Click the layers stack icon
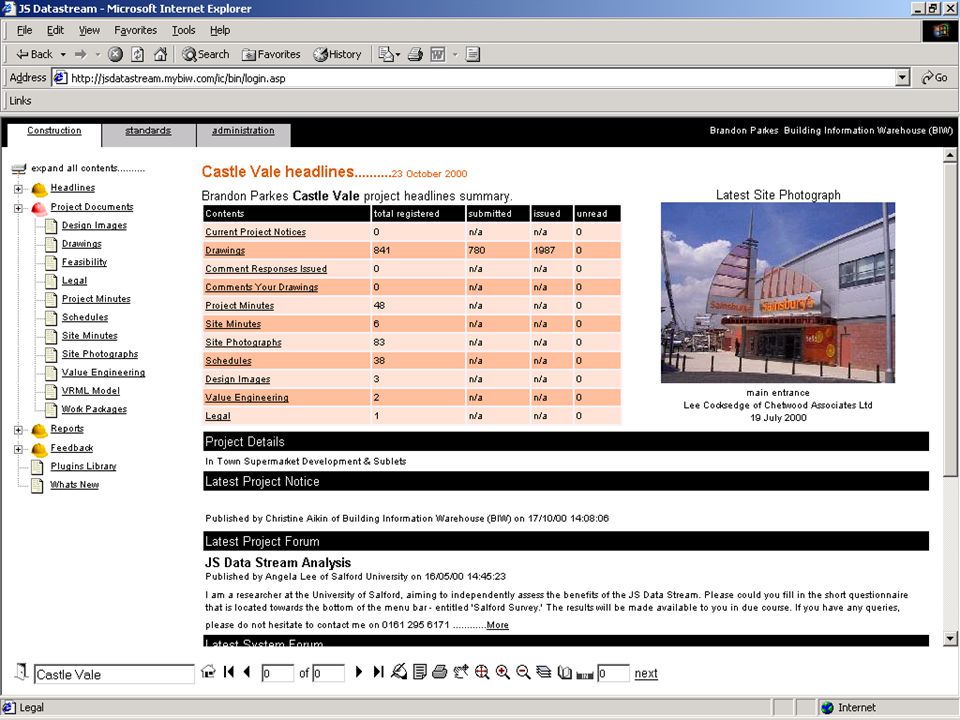Viewport: 960px width, 720px height. tap(544, 672)
